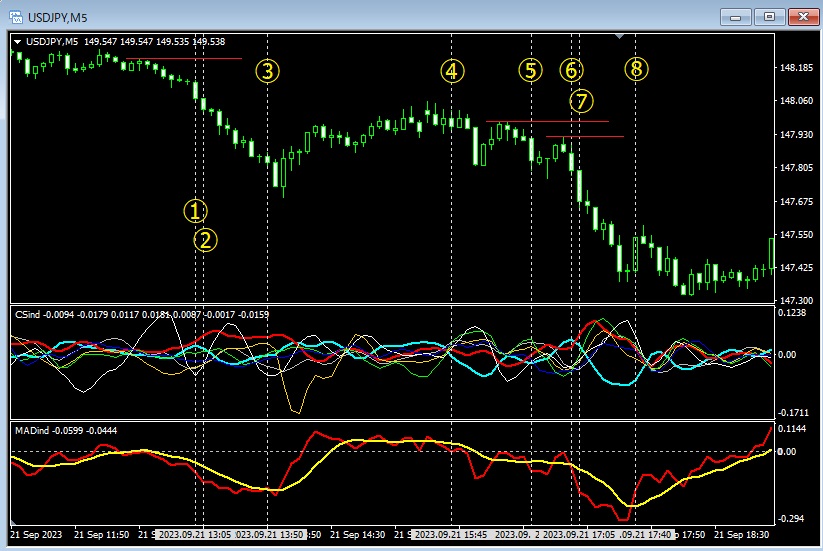This screenshot has height=551, width=823.
Task: Click the CSind indicator label
Action: click(27, 314)
